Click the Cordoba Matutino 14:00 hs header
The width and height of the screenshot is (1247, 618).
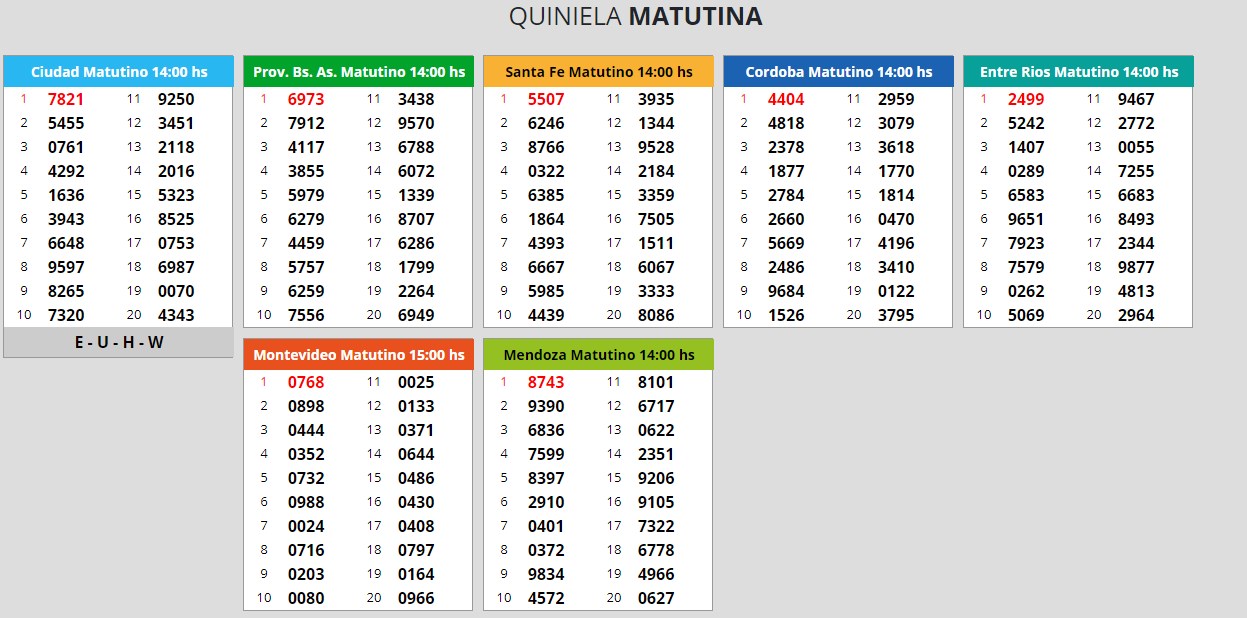838,72
